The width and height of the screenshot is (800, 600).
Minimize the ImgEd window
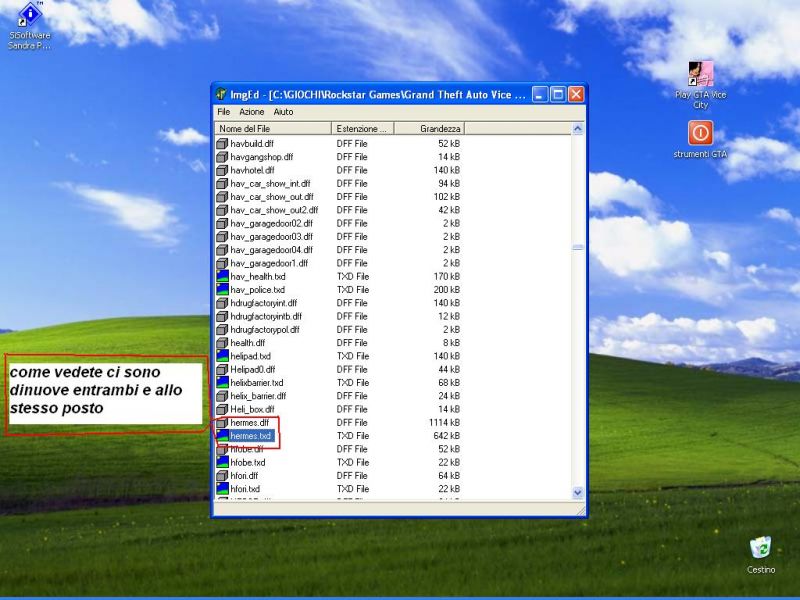(540, 94)
